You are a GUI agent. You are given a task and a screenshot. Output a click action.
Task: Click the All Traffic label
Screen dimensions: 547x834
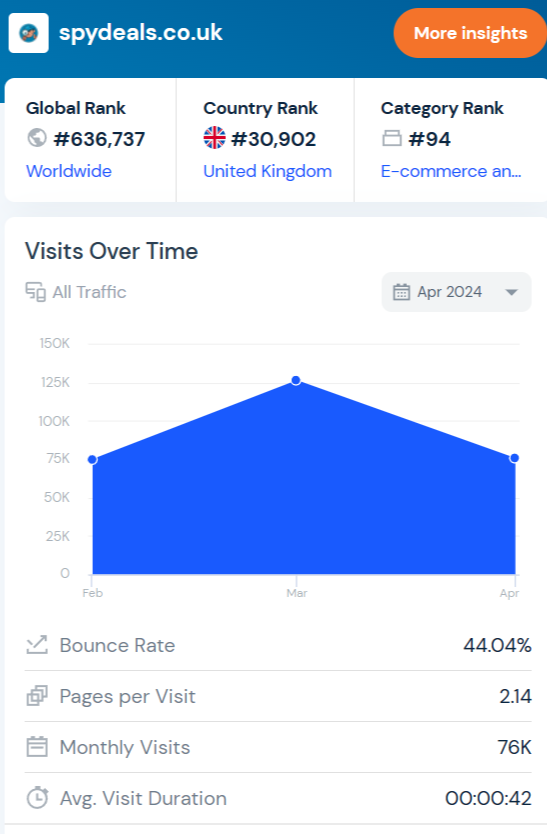click(89, 292)
